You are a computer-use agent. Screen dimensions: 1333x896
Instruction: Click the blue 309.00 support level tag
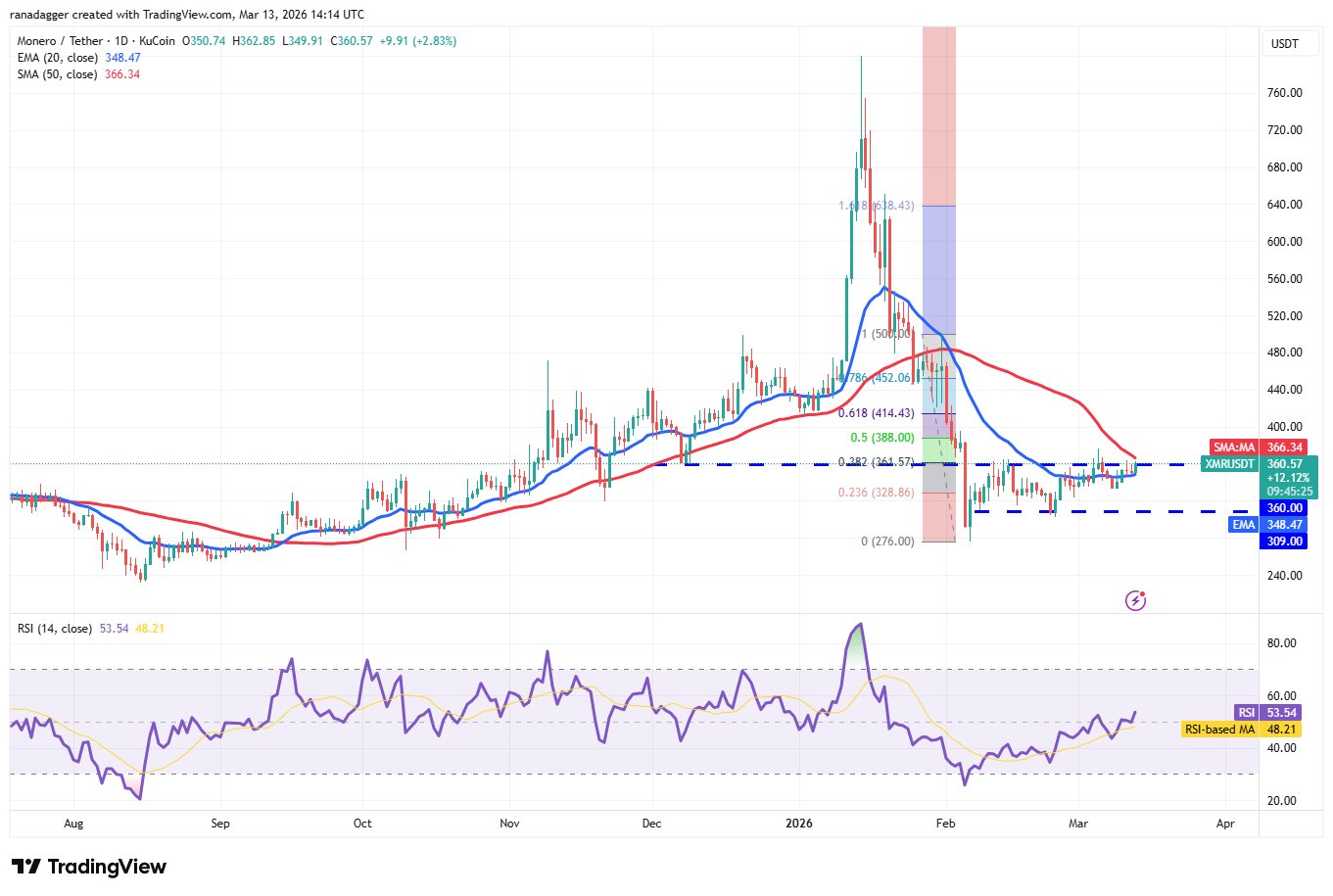click(1284, 542)
